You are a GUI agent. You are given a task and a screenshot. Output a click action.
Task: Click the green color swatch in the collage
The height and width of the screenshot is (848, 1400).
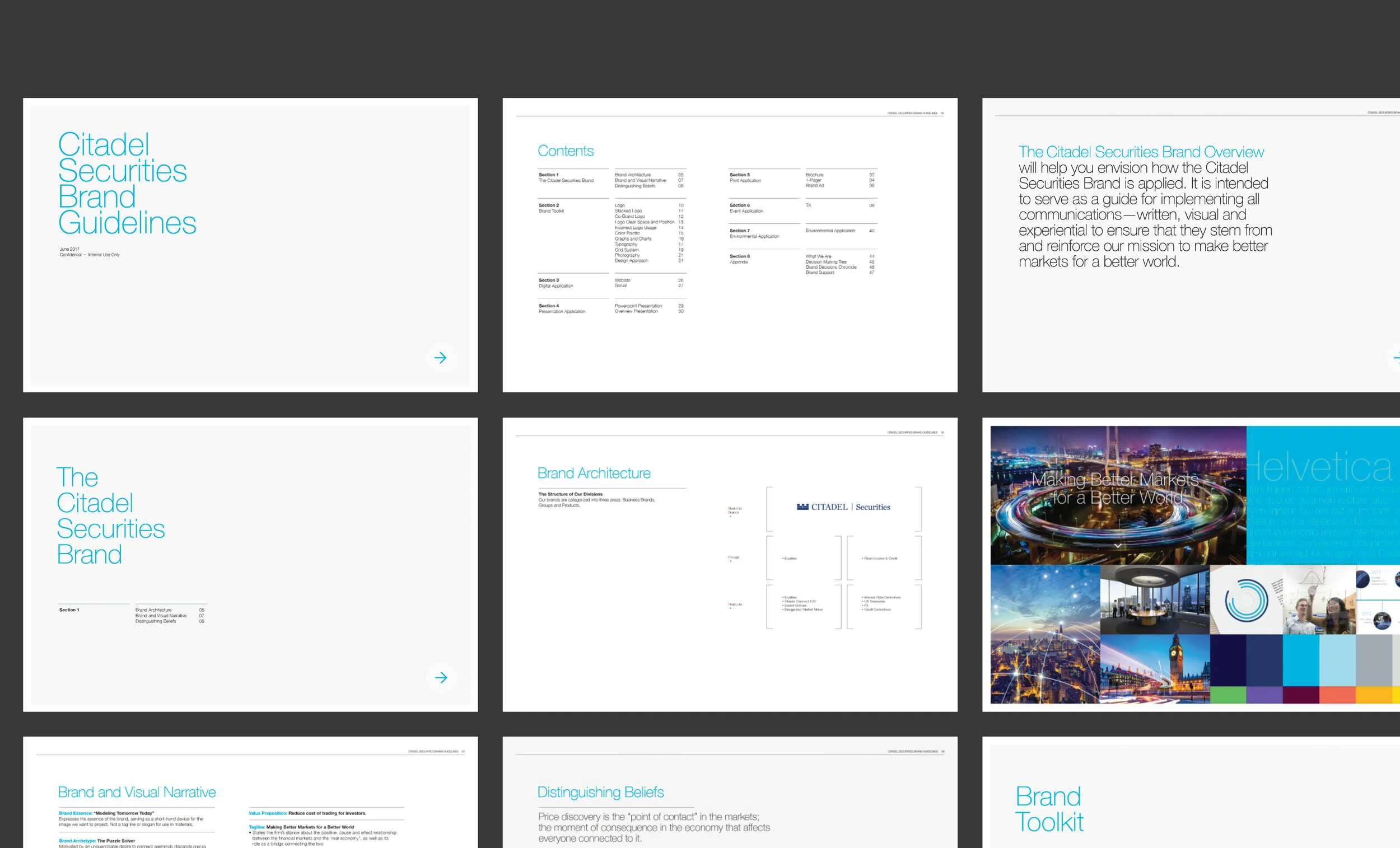(x=1228, y=695)
